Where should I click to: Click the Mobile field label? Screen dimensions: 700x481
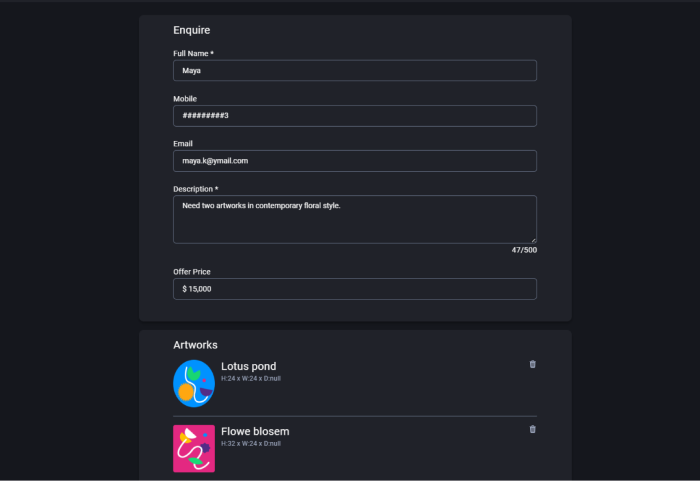coord(185,99)
